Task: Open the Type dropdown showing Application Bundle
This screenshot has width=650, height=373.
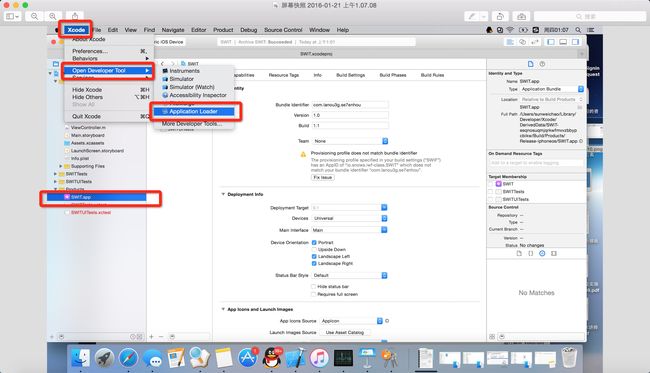Action: pyautogui.click(x=552, y=89)
